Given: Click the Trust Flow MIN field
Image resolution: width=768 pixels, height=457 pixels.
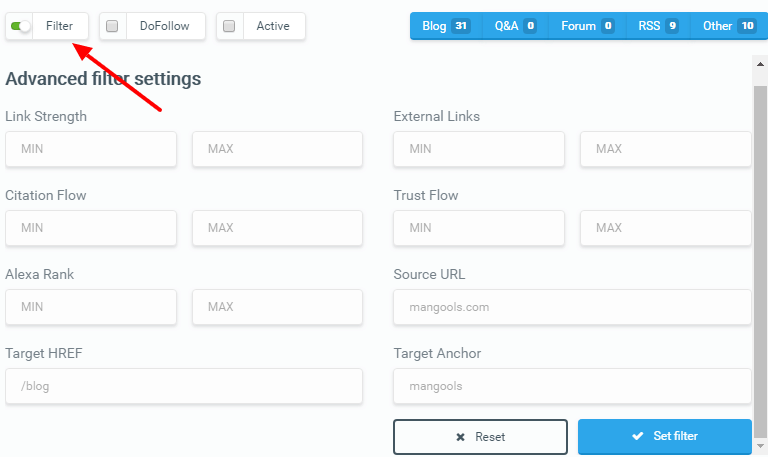Looking at the screenshot, I should pos(479,228).
